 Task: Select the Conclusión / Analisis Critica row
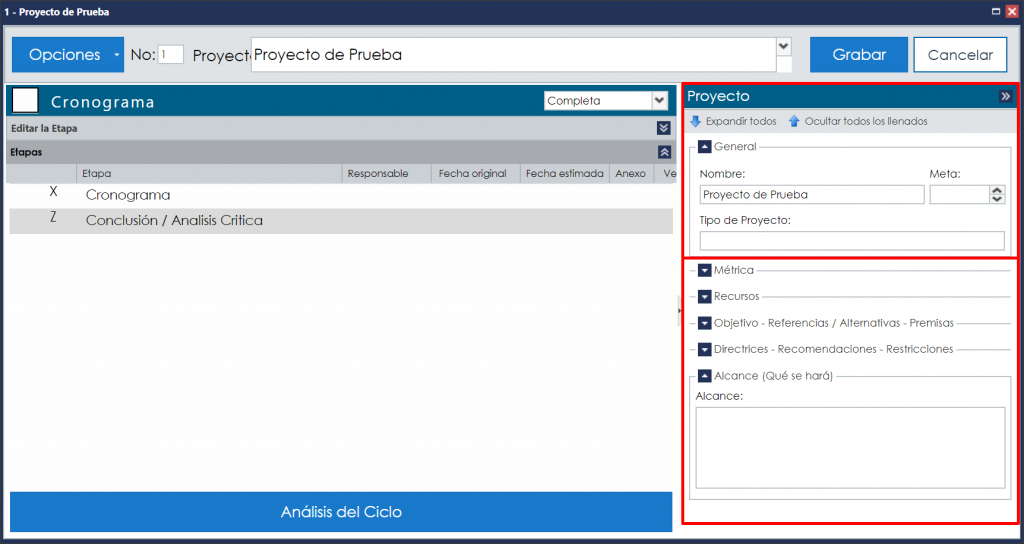[x=341, y=221]
